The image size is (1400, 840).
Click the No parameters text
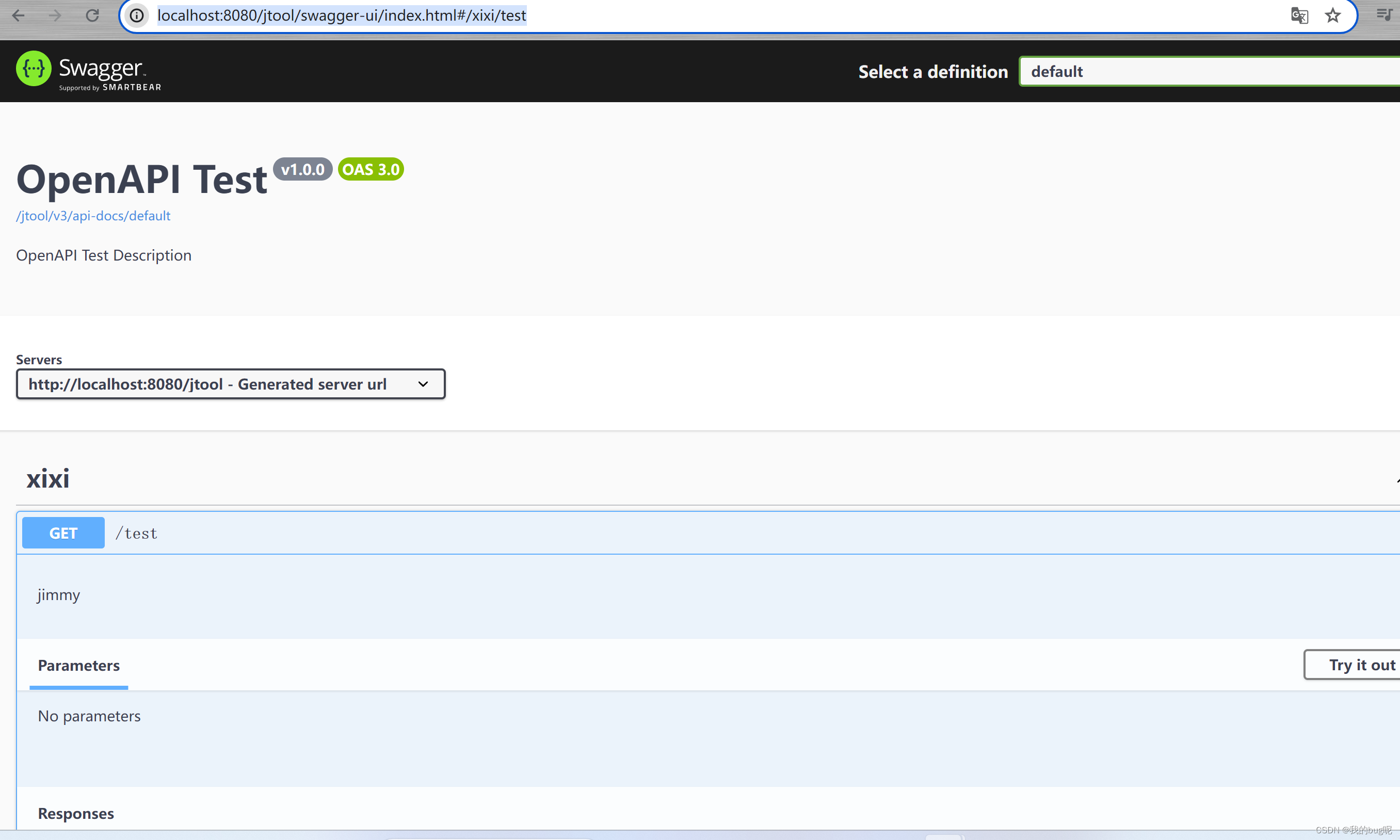(89, 716)
